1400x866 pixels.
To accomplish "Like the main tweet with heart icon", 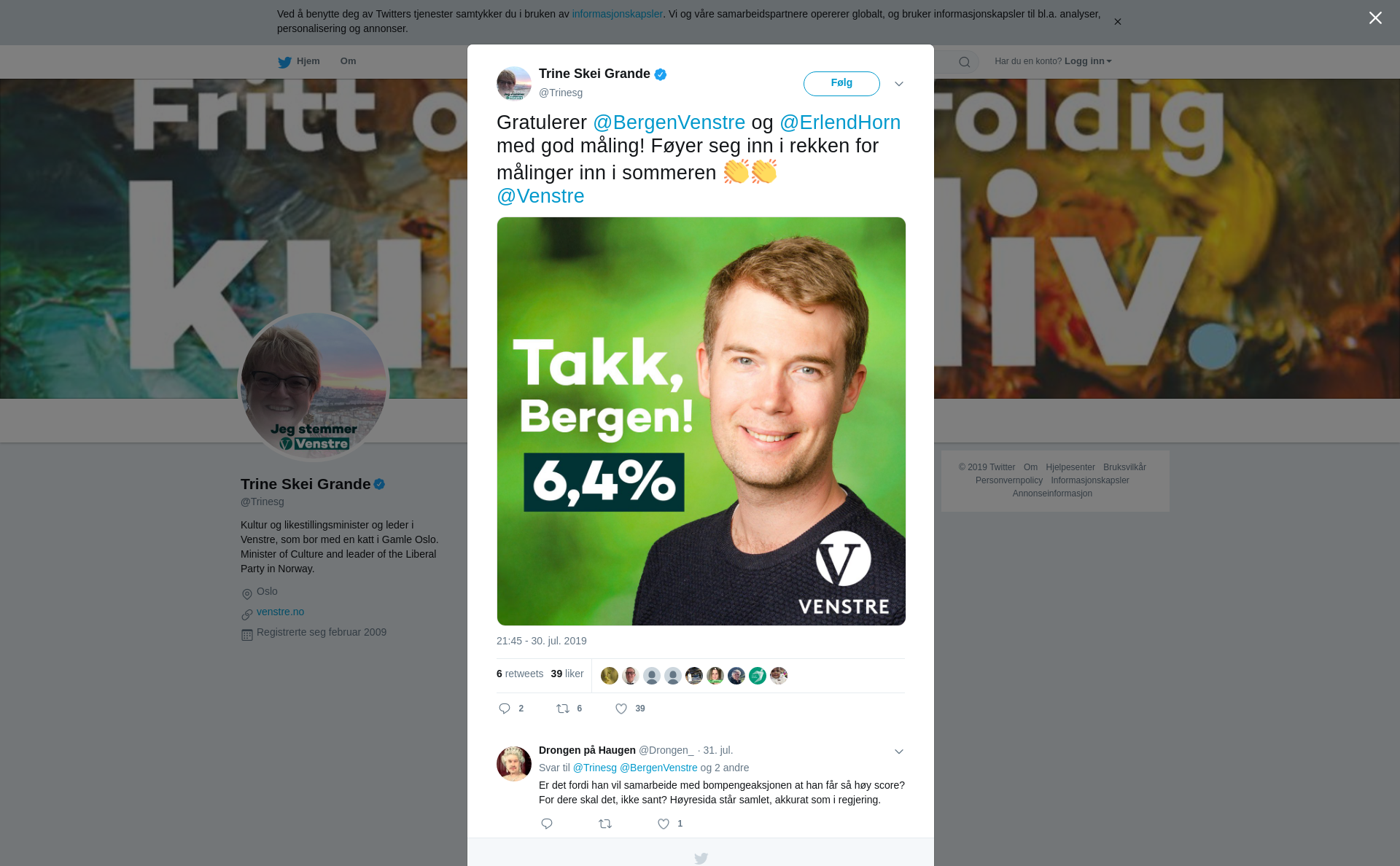I will point(621,709).
